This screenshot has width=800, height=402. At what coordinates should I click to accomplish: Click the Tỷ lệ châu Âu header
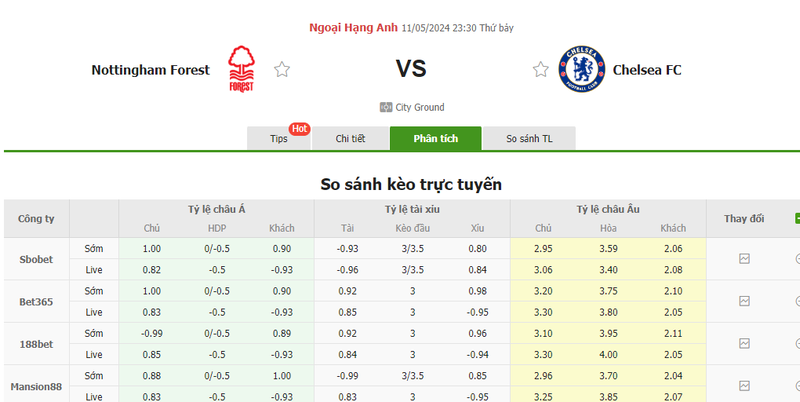608,209
